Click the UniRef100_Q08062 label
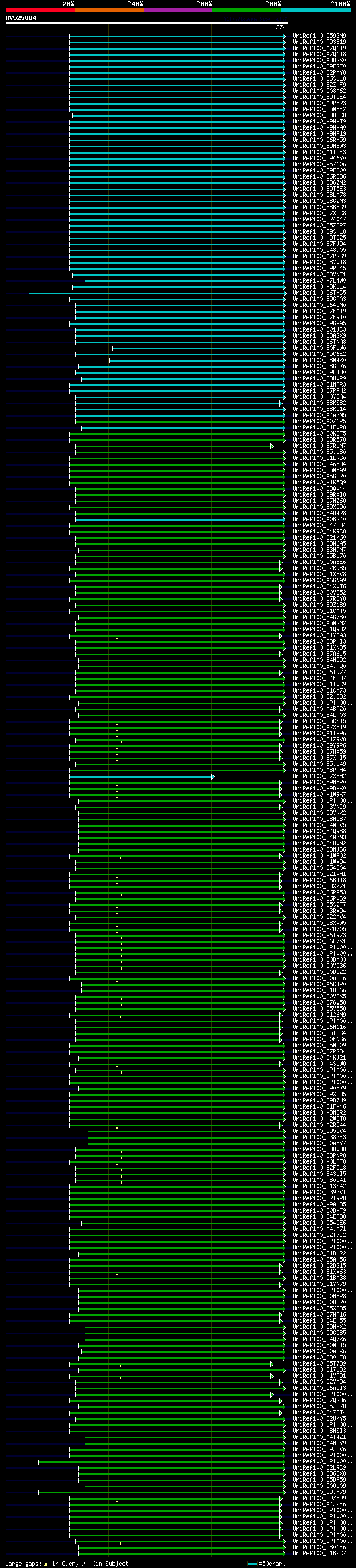Screen dimensions: 356x1568 pyautogui.click(x=319, y=91)
